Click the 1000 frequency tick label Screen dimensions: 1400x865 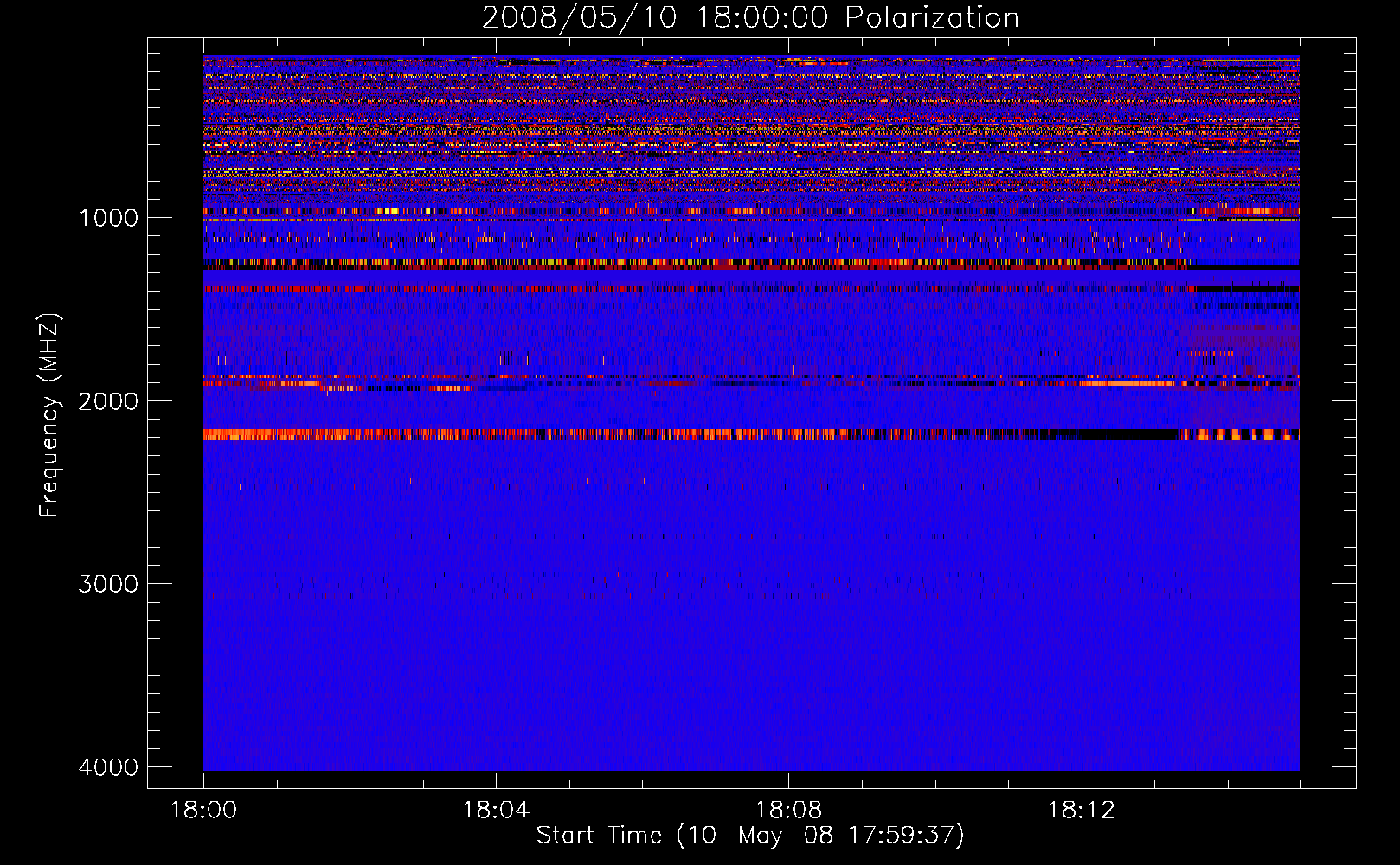108,217
